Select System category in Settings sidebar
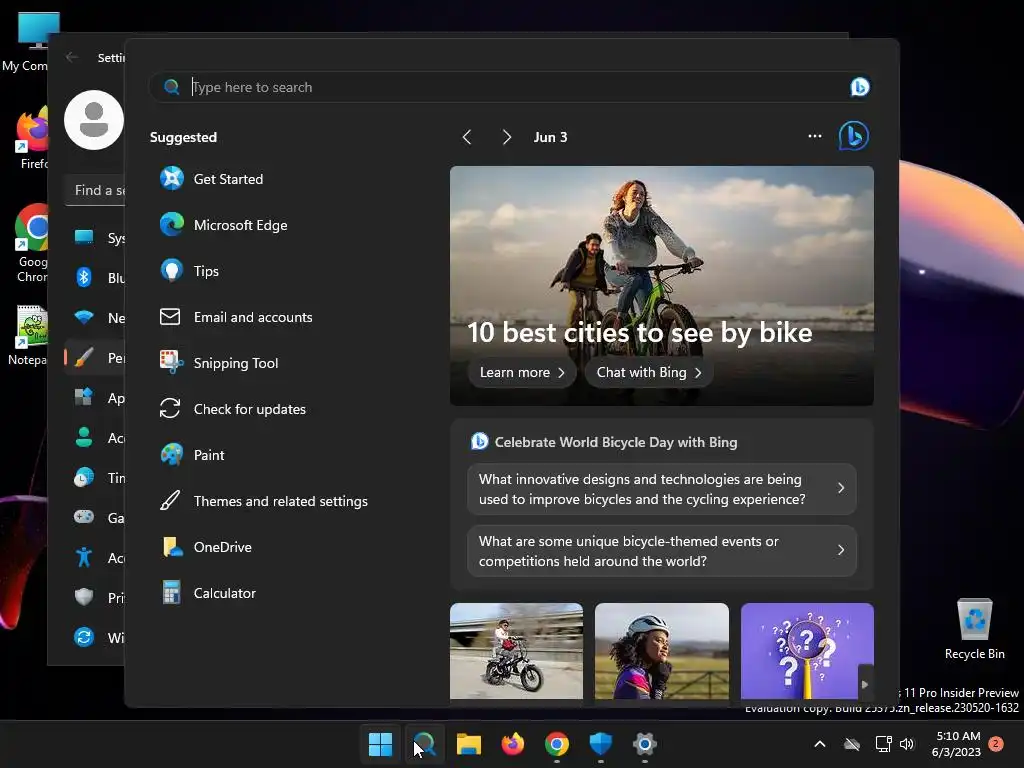This screenshot has width=1024, height=768. click(x=95, y=238)
